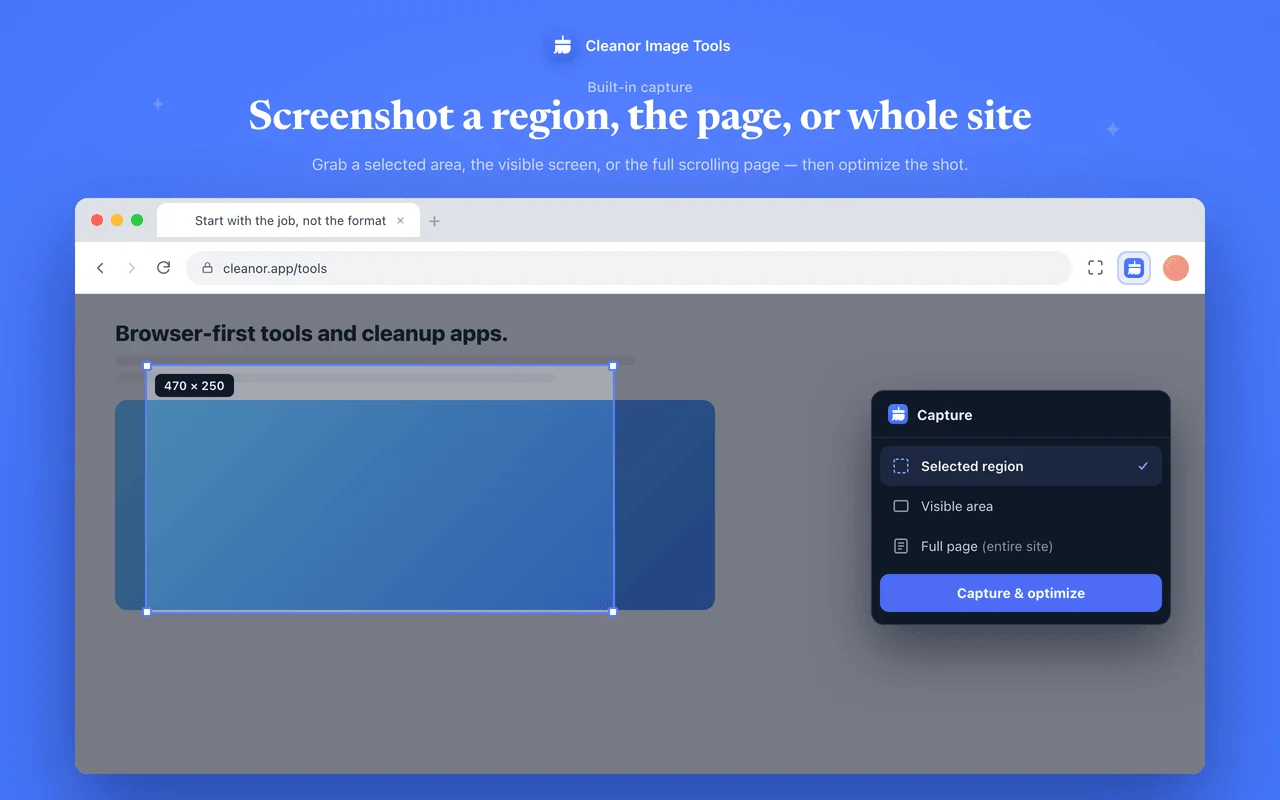
Task: Click the red close window button
Action: [97, 220]
